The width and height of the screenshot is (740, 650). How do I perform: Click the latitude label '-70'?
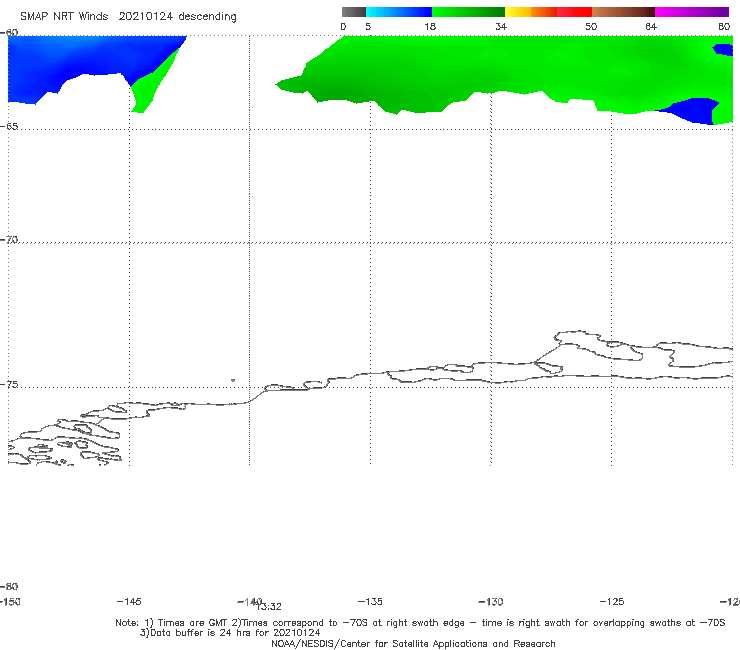9,240
